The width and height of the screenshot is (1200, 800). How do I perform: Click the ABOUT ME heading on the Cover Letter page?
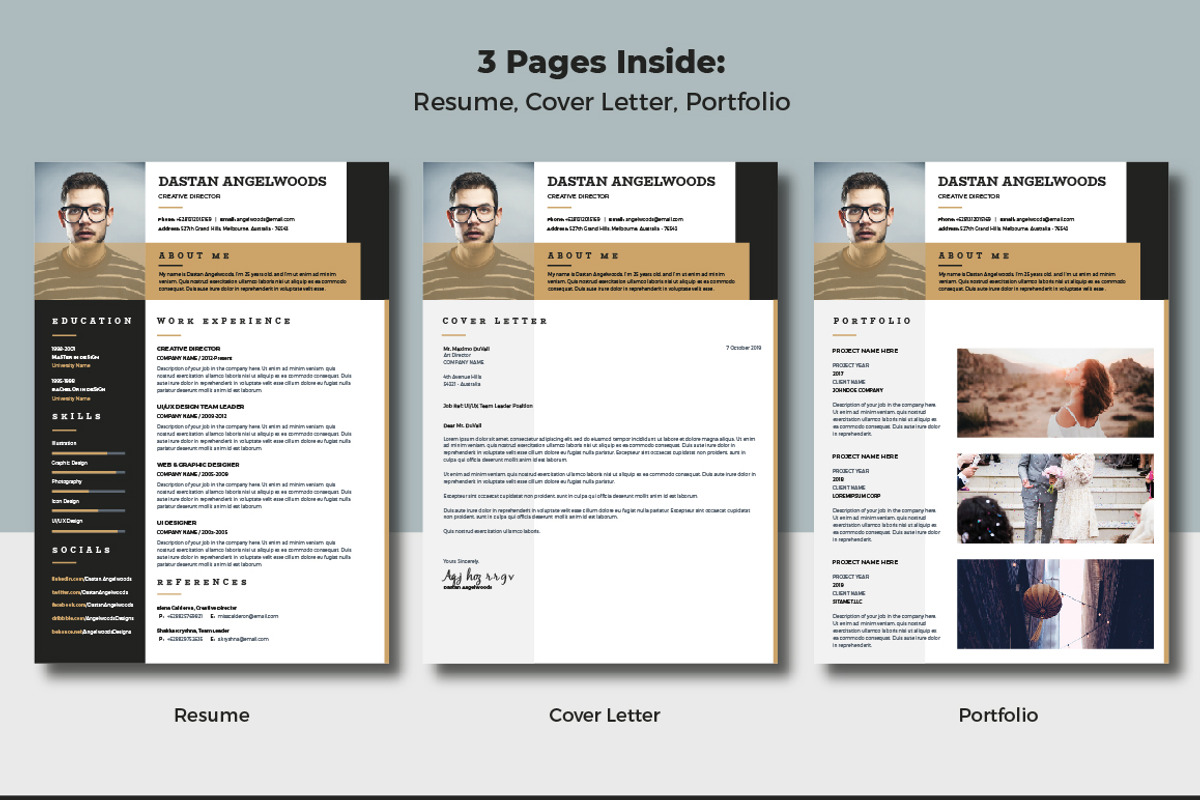pos(584,256)
